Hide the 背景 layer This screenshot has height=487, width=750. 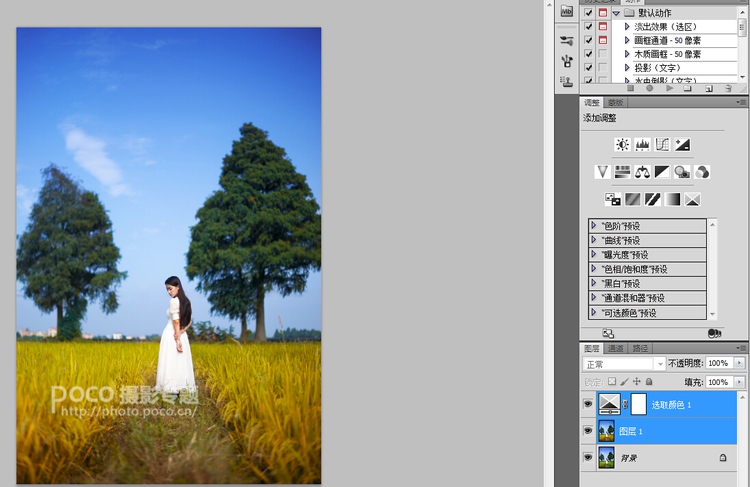[x=588, y=458]
